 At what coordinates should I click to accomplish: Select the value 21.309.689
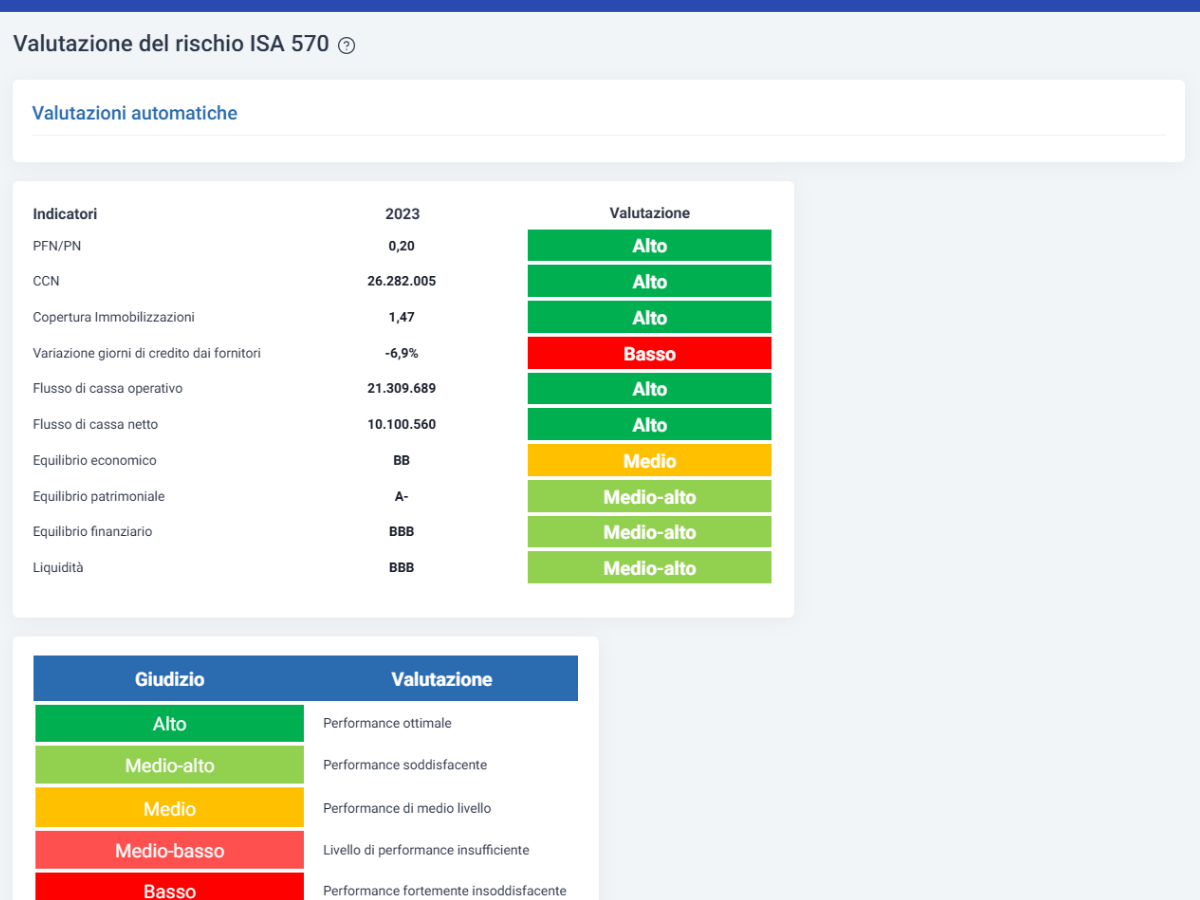click(402, 388)
